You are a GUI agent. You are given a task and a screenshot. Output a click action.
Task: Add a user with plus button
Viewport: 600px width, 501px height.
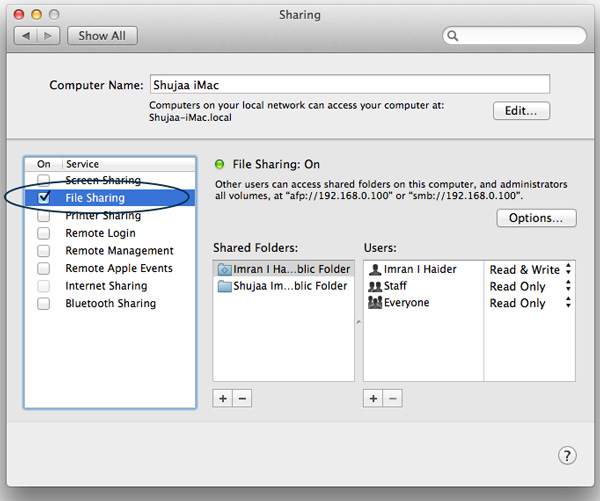tap(373, 398)
